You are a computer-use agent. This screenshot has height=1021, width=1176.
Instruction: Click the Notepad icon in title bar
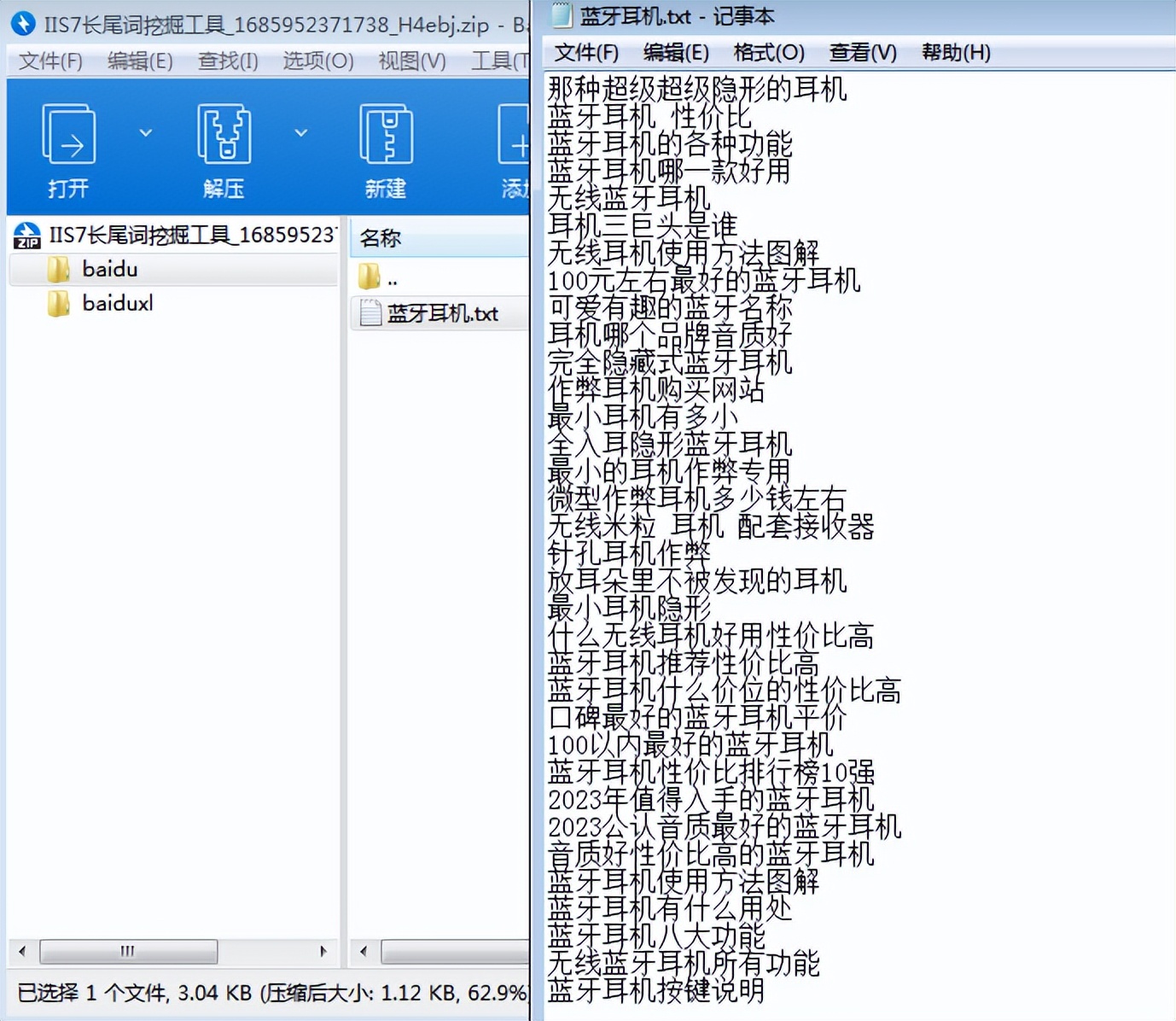[x=562, y=15]
